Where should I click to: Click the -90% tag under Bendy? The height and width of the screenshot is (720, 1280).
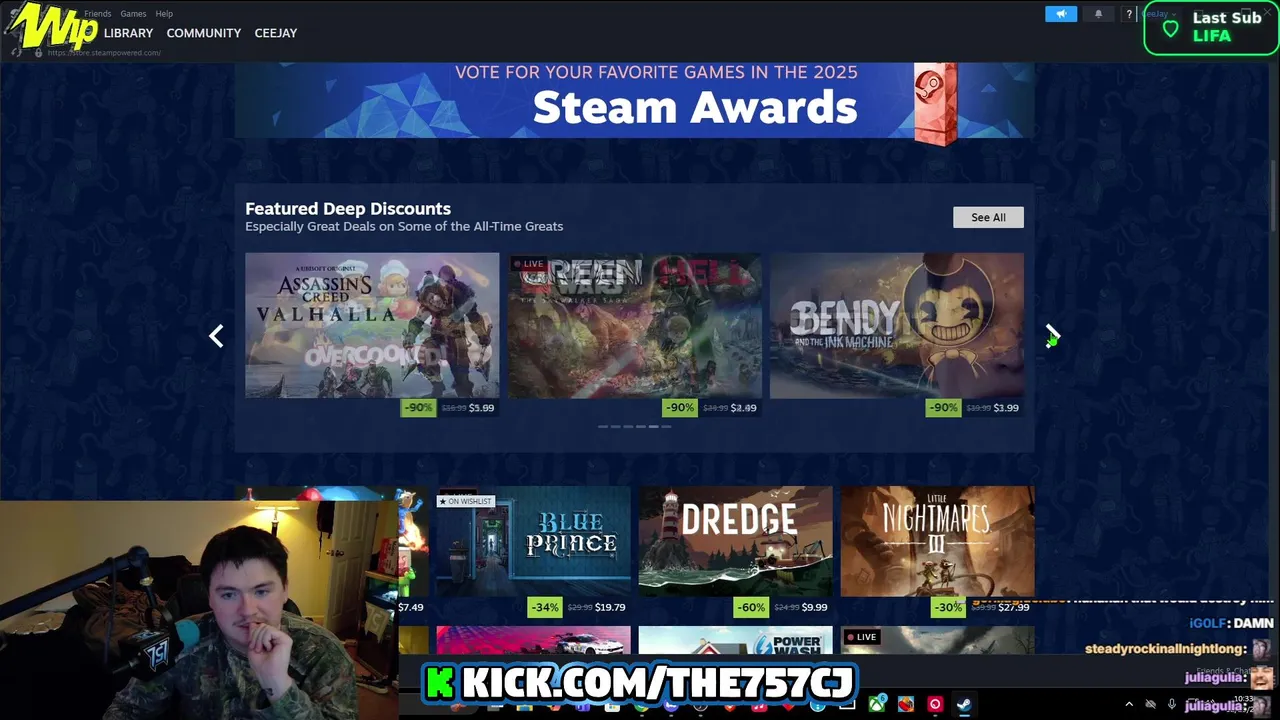(942, 407)
